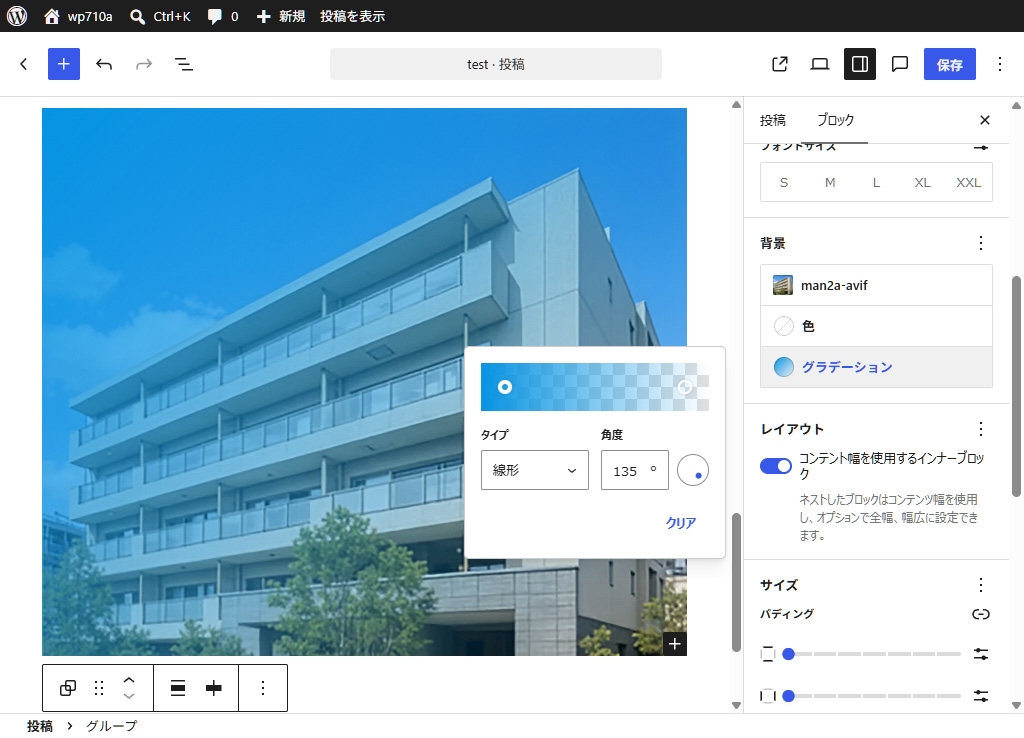Switch to the 投稿 sidebar tab
Viewport: 1024px width, 738px height.
(773, 120)
